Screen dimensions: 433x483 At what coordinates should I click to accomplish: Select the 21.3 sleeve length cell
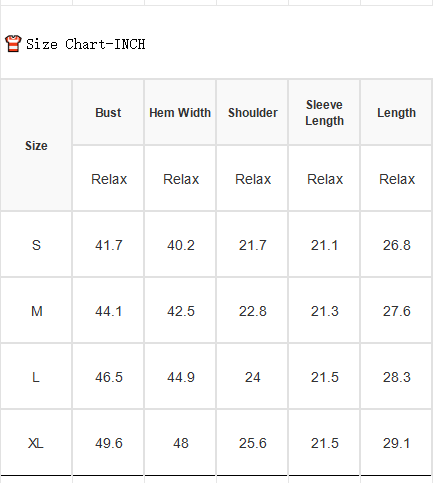[x=325, y=311]
